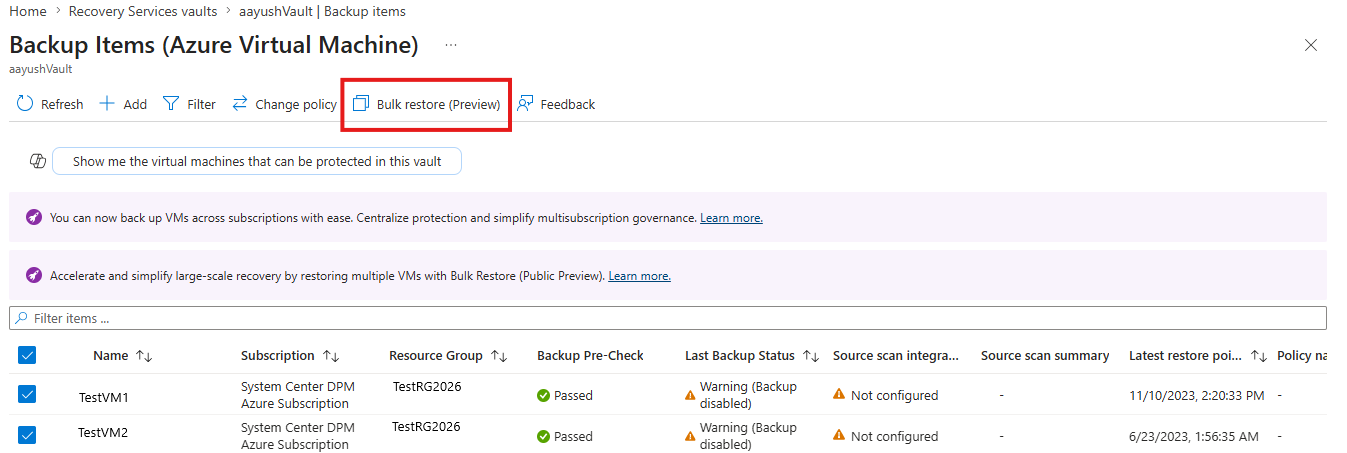
Task: Click the Source scan summary column header
Action: tap(1045, 355)
